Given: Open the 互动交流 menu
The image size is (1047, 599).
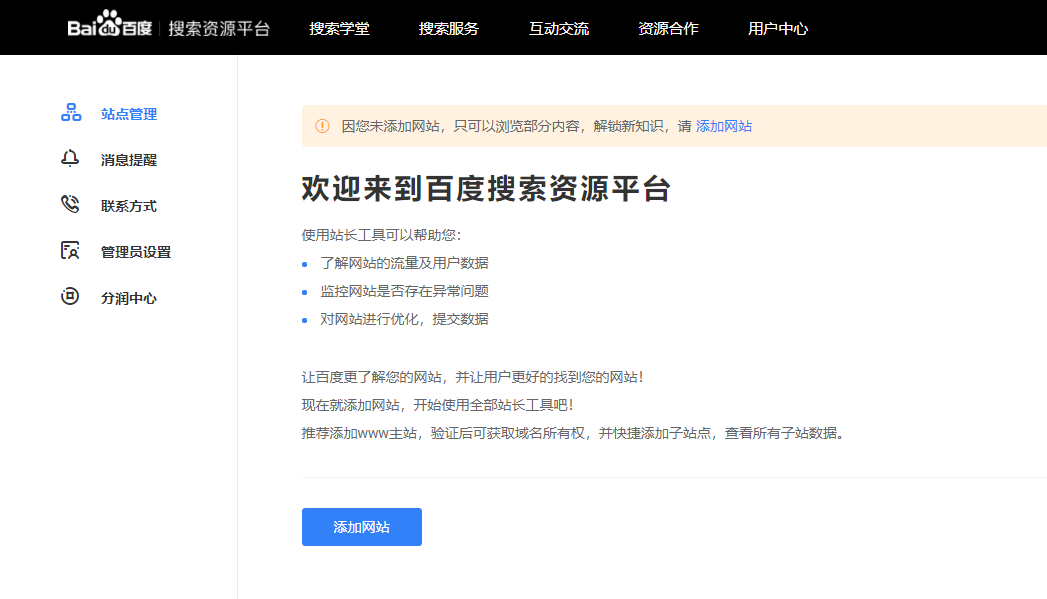Looking at the screenshot, I should 559,29.
